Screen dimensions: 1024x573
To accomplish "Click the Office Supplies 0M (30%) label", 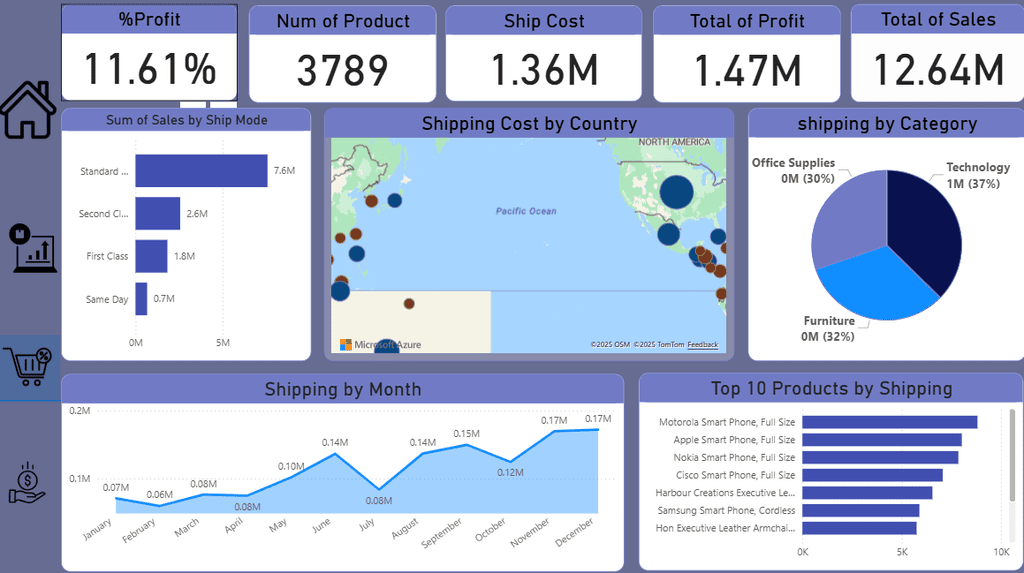I will pyautogui.click(x=793, y=171).
